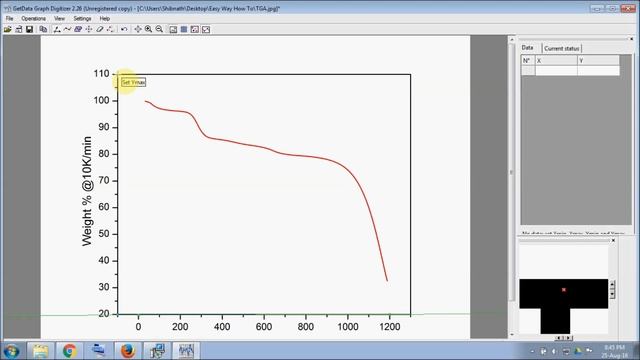This screenshot has height=360, width=640.
Task: Open the Operations menu
Action: click(x=33, y=19)
